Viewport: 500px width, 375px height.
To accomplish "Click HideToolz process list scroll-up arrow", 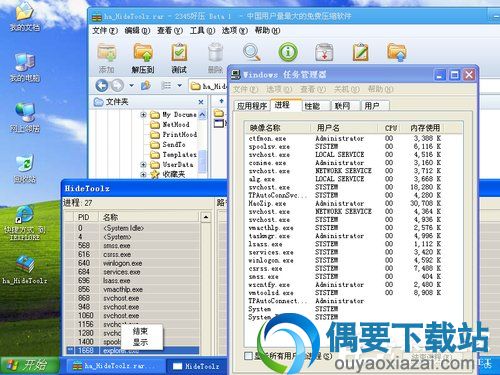I will (x=206, y=218).
